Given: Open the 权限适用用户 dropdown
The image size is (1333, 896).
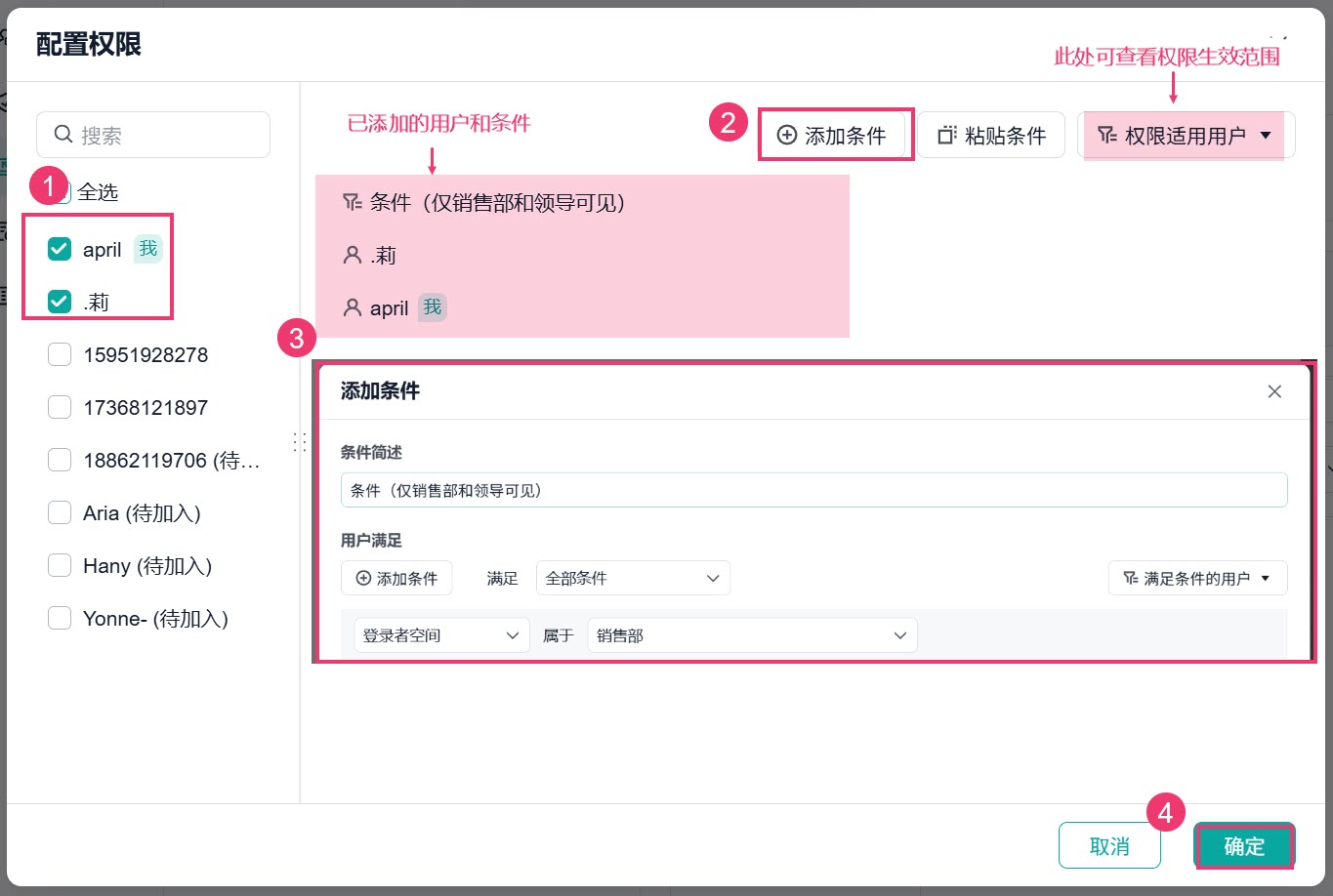Looking at the screenshot, I should pyautogui.click(x=1187, y=135).
